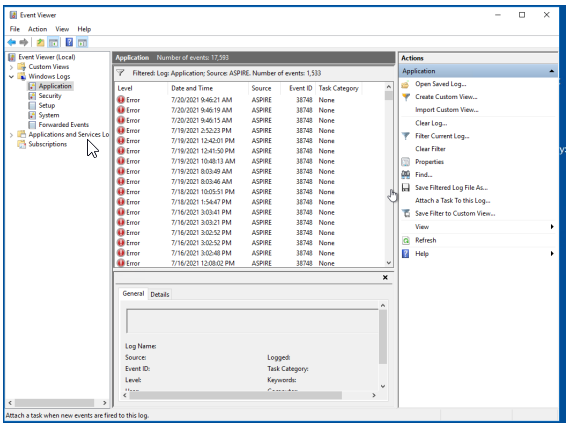This screenshot has width=571, height=428.
Task: Click error icon for 7/19/2021 2:52:23 PM event
Action: 121,130
